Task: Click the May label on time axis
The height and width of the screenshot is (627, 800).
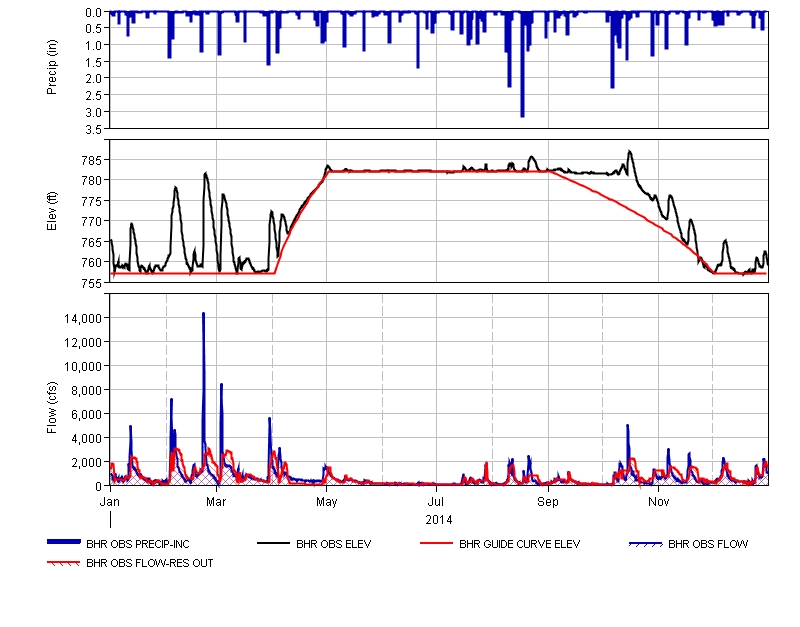Action: tap(327, 502)
